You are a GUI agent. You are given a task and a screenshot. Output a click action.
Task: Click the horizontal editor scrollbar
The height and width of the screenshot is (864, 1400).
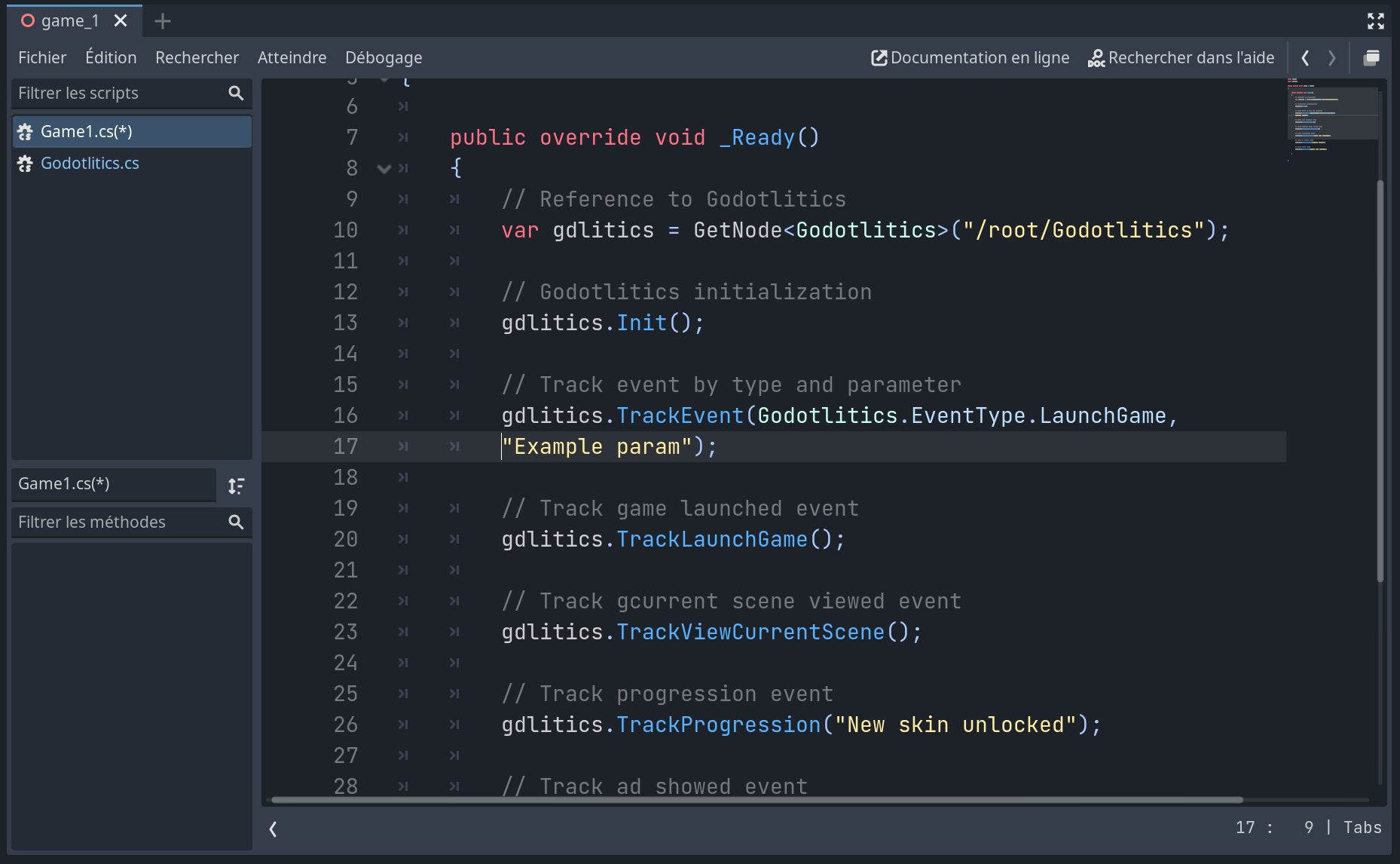(x=757, y=799)
